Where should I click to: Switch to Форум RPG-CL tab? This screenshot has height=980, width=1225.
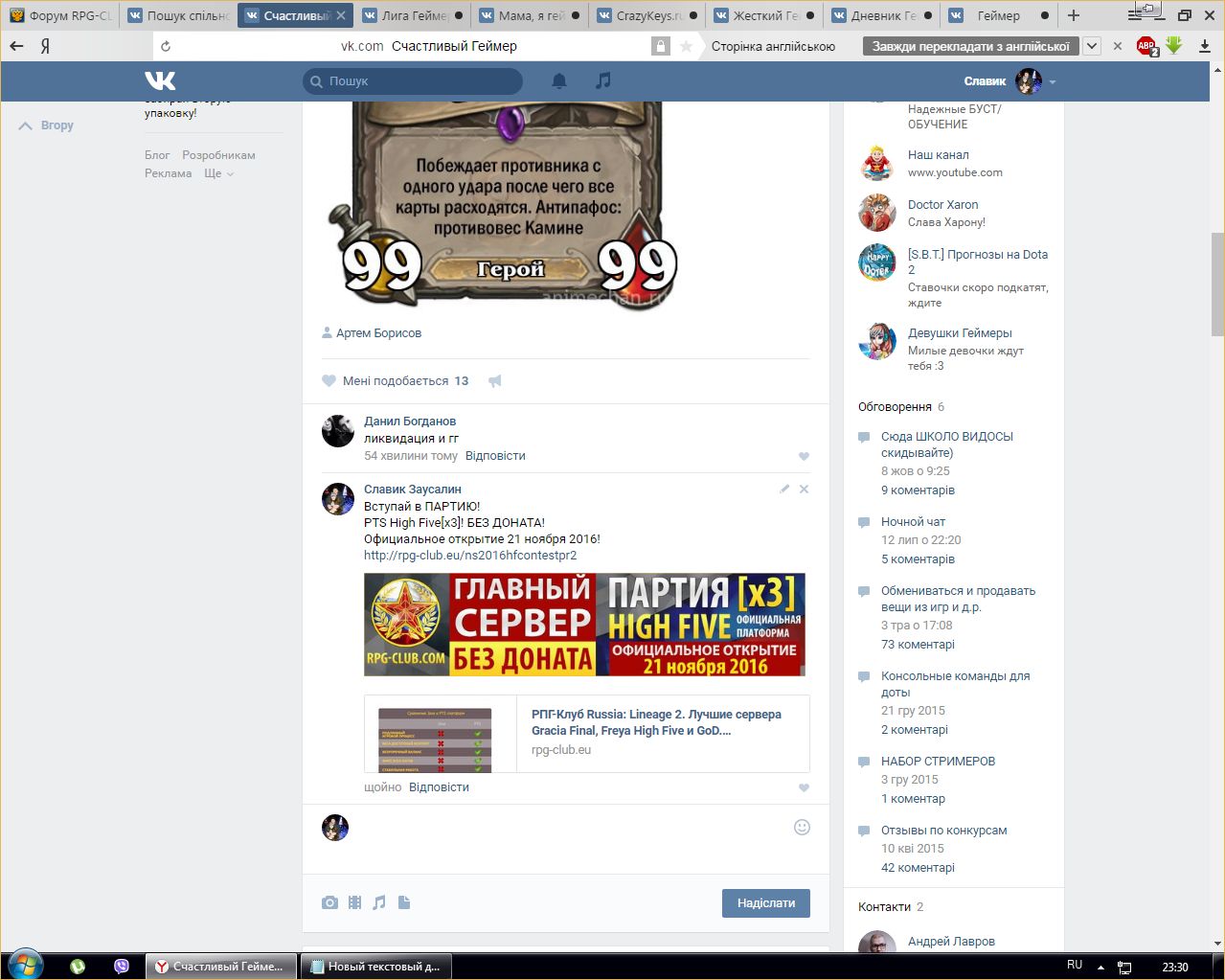point(60,15)
